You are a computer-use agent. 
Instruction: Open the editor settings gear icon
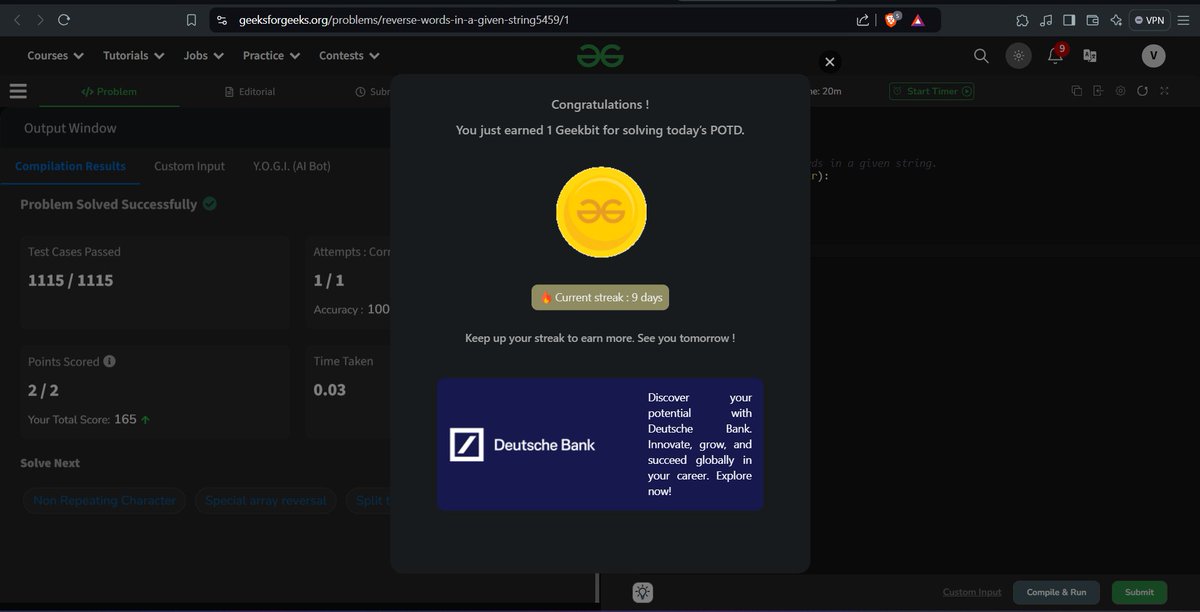1120,91
